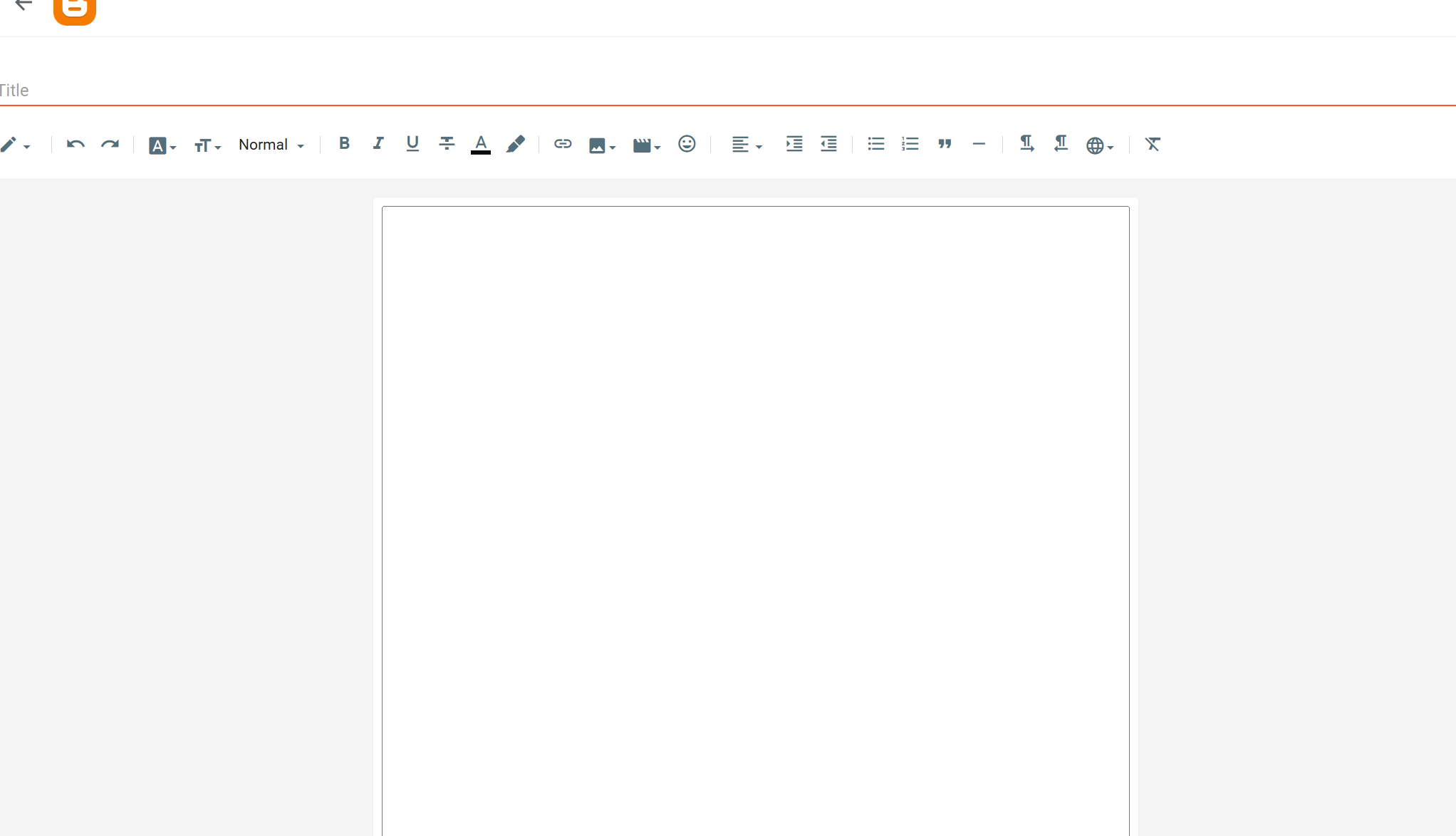Screen dimensions: 1456x836
Task: Insert a link using the link icon
Action: pos(563,144)
